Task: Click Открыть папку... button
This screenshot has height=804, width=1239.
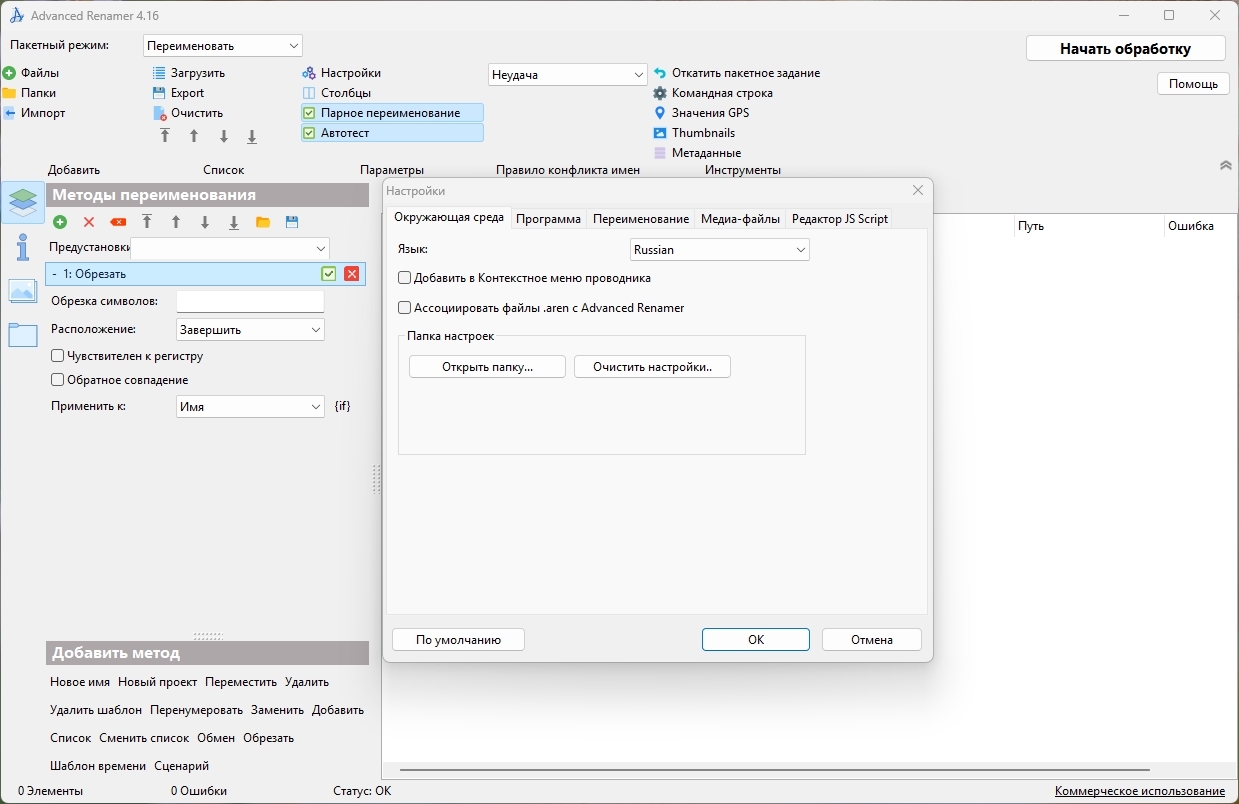Action: coord(487,367)
